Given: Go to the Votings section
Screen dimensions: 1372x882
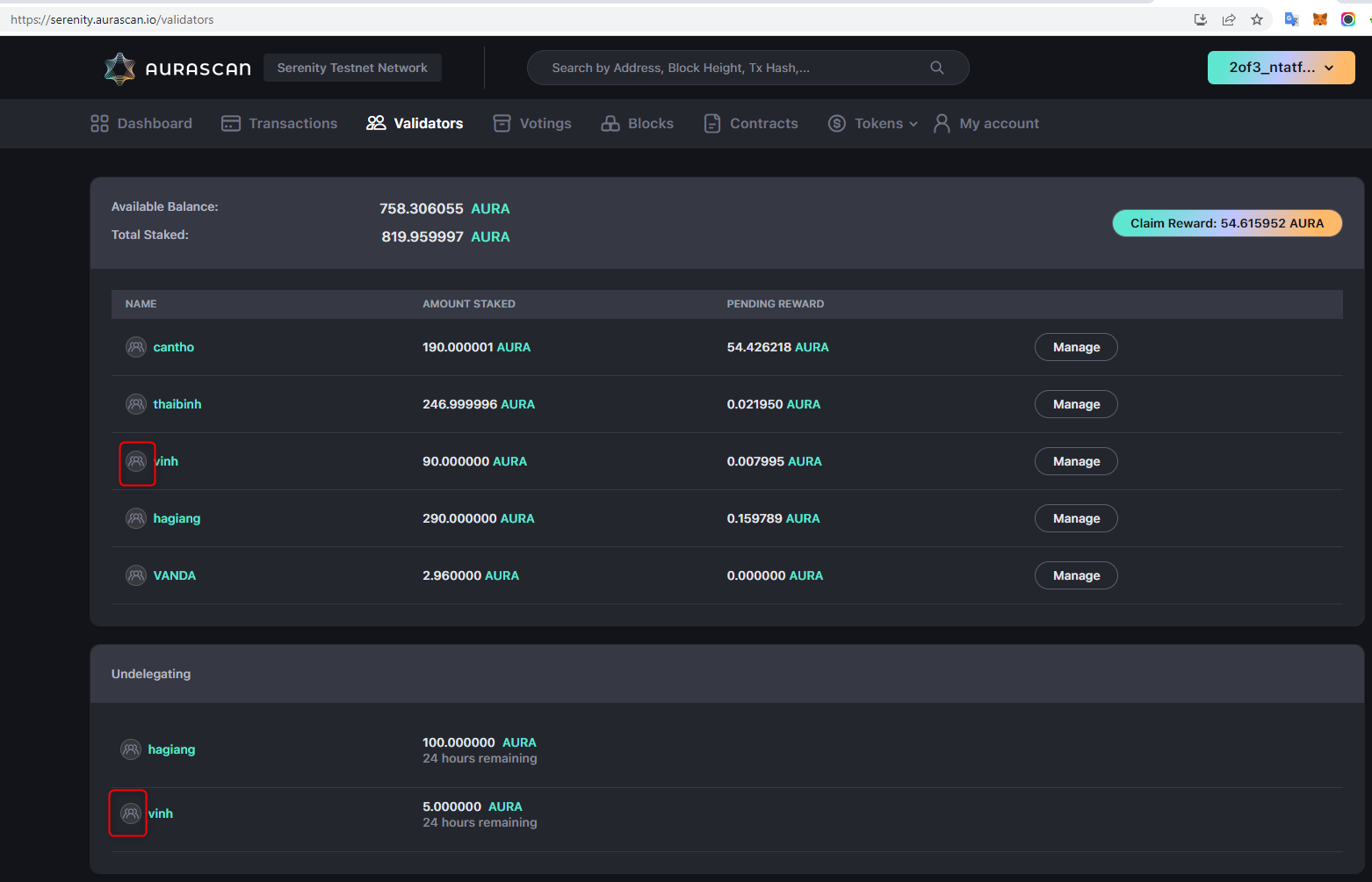Looking at the screenshot, I should point(545,123).
